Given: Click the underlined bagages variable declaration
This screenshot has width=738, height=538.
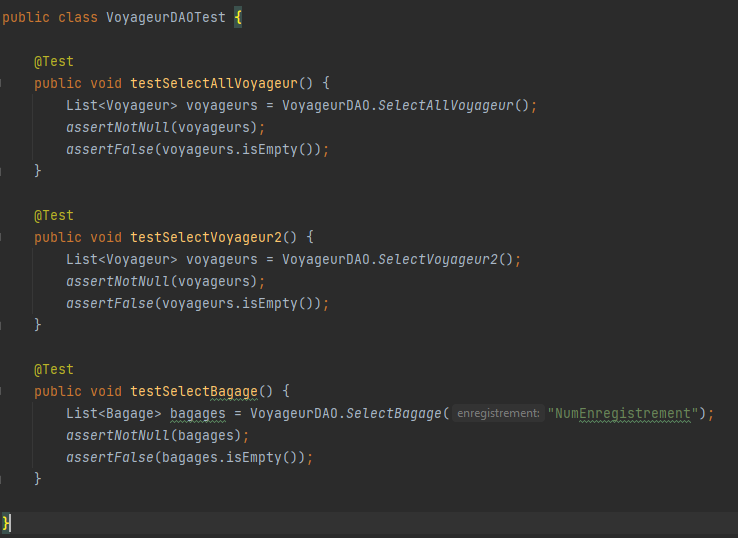Looking at the screenshot, I should point(198,414).
